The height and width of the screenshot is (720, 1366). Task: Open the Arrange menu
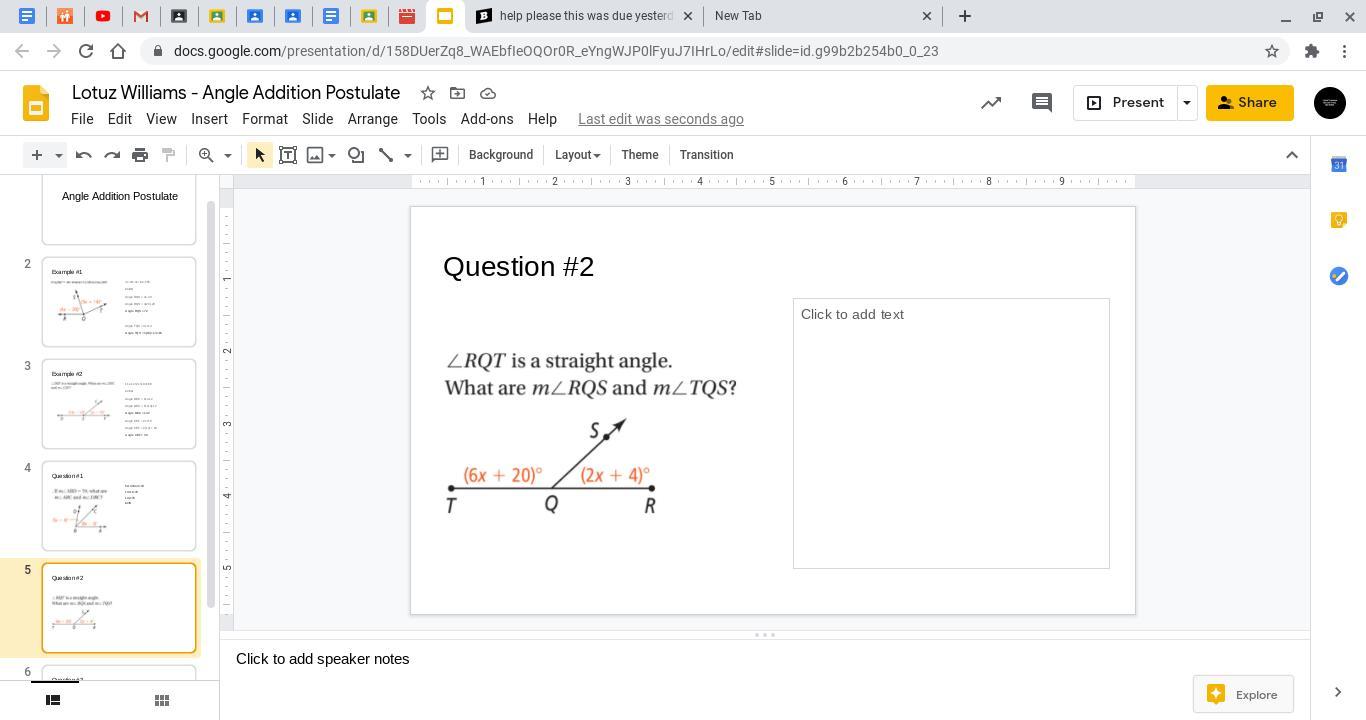click(x=372, y=119)
